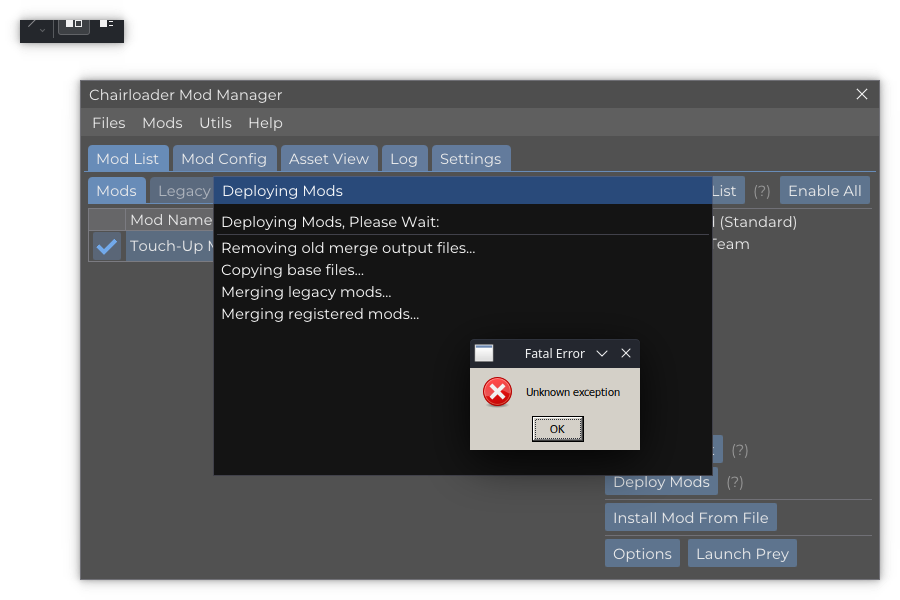Click the help icon beside Deploy Mods
Viewport: 900px width, 600px height.
(x=735, y=482)
